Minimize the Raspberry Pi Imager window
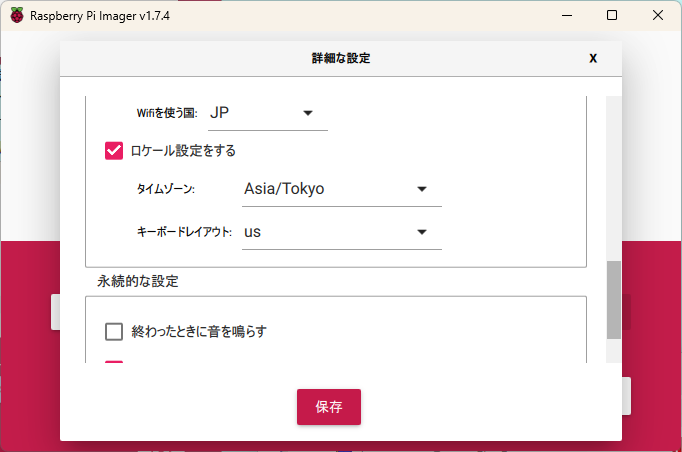Image resolution: width=682 pixels, height=452 pixels. 565,16
